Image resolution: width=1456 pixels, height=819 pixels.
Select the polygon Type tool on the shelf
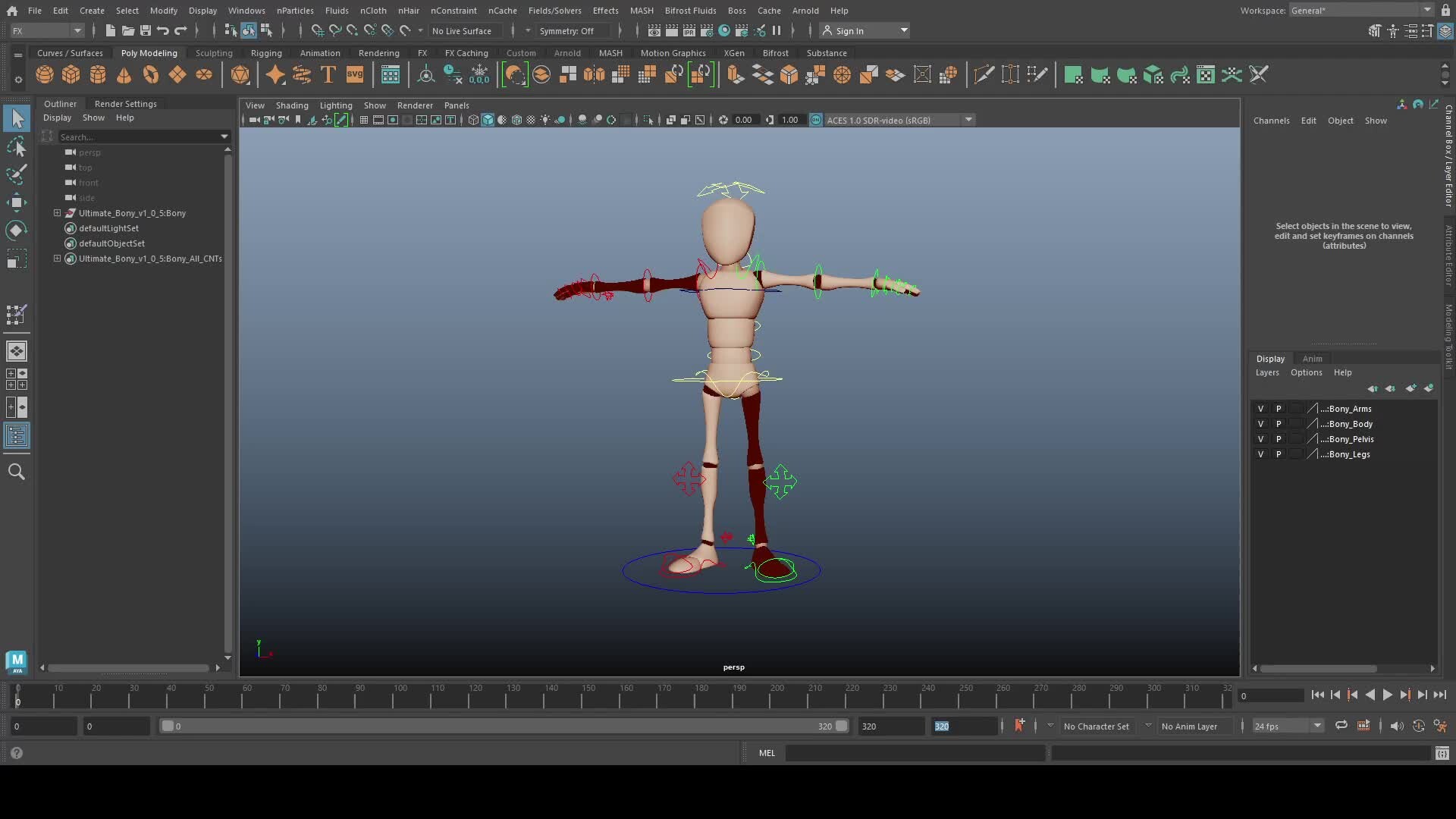(x=328, y=74)
